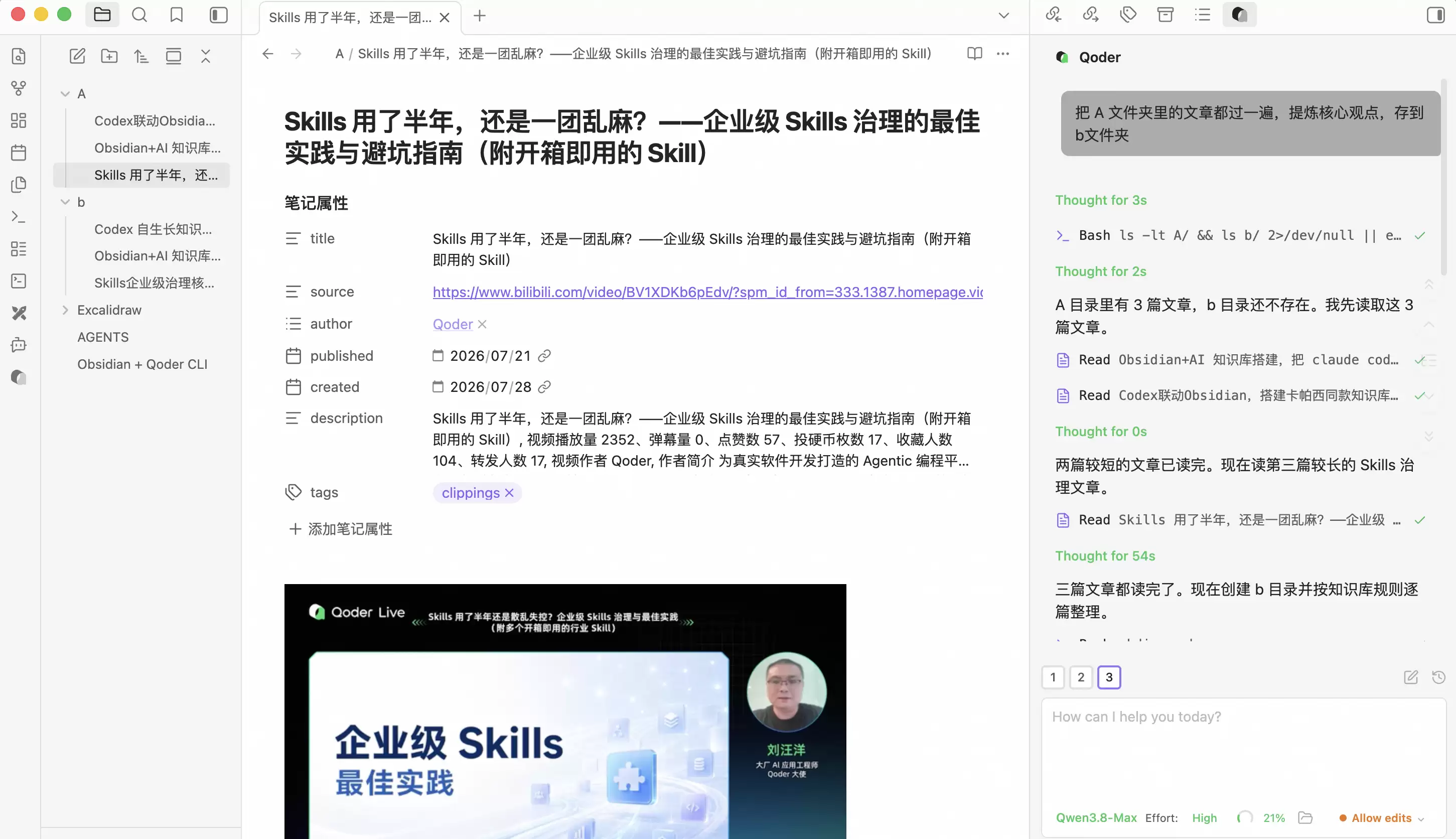Select Qoder tab in right sidebar

(1239, 15)
